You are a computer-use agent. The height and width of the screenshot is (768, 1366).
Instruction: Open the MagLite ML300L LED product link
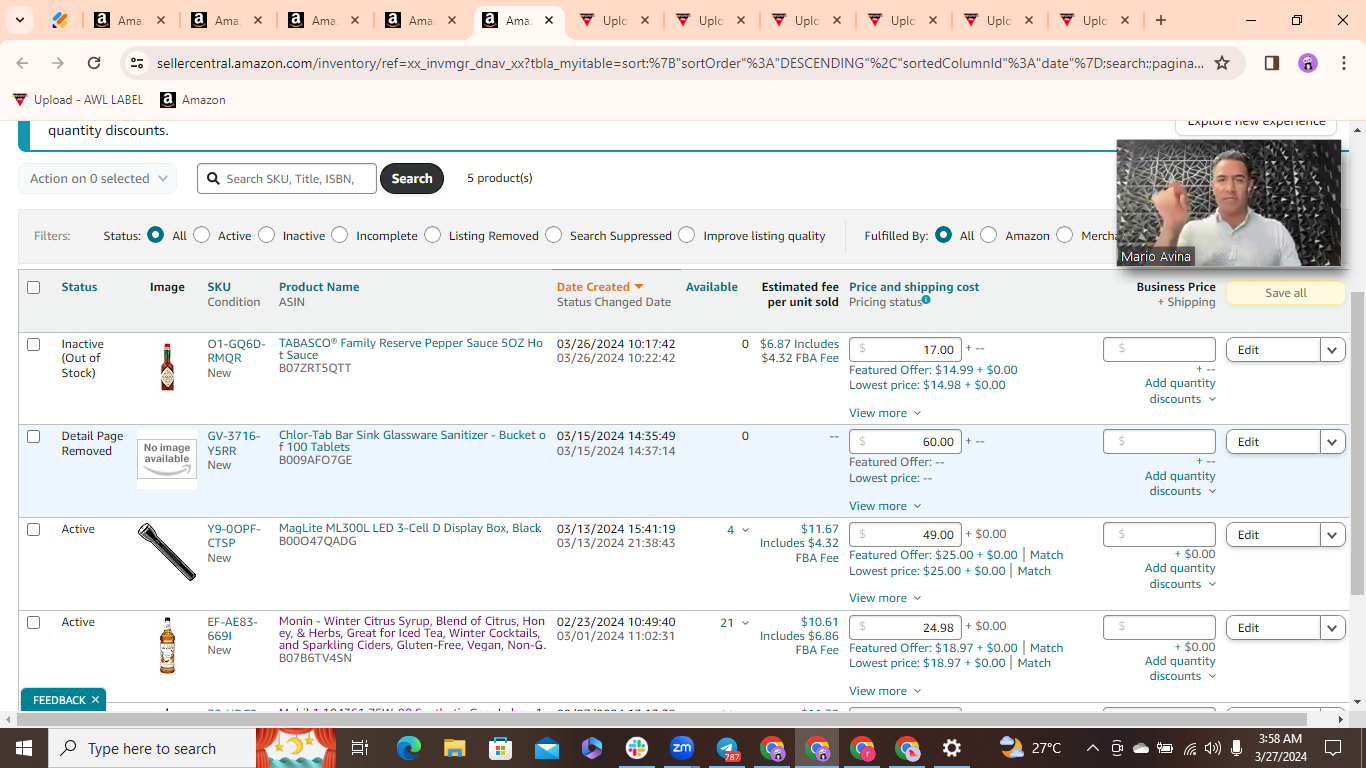point(410,528)
